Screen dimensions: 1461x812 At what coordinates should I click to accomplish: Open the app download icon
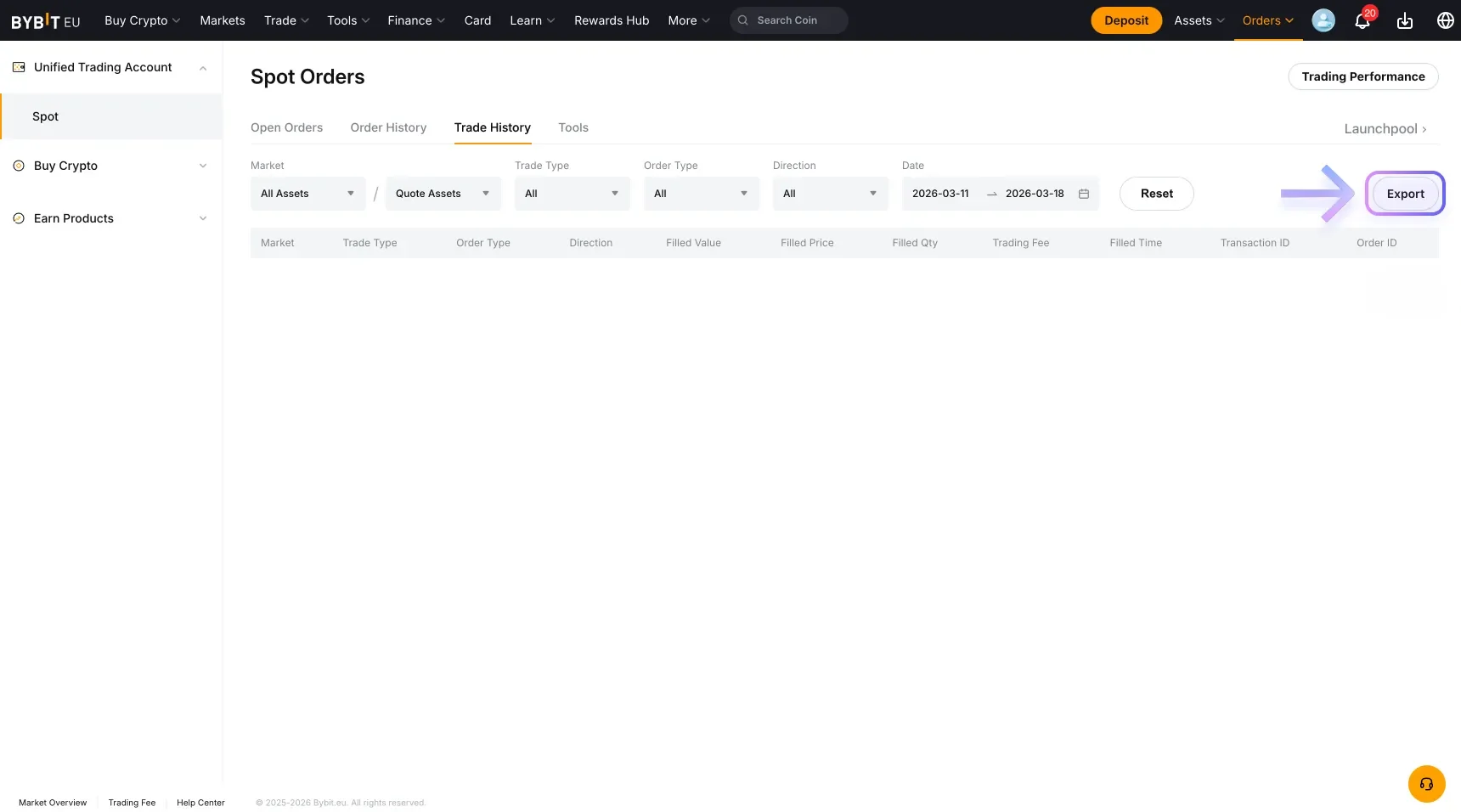pos(1404,20)
